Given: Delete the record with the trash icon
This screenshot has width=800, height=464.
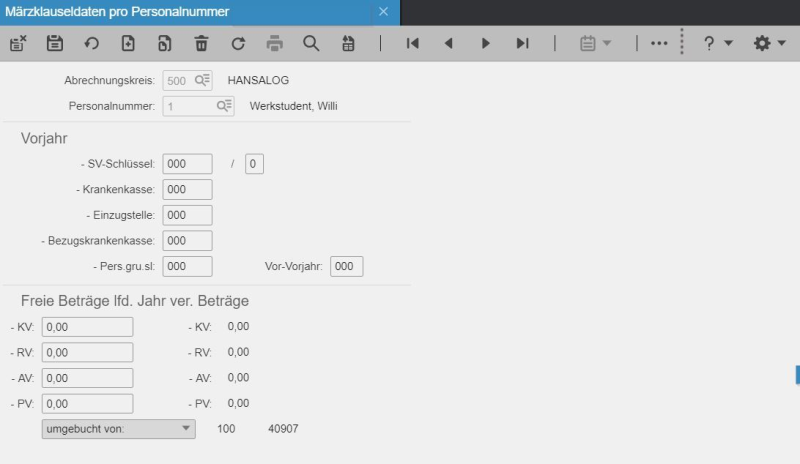Looking at the screenshot, I should click(201, 43).
